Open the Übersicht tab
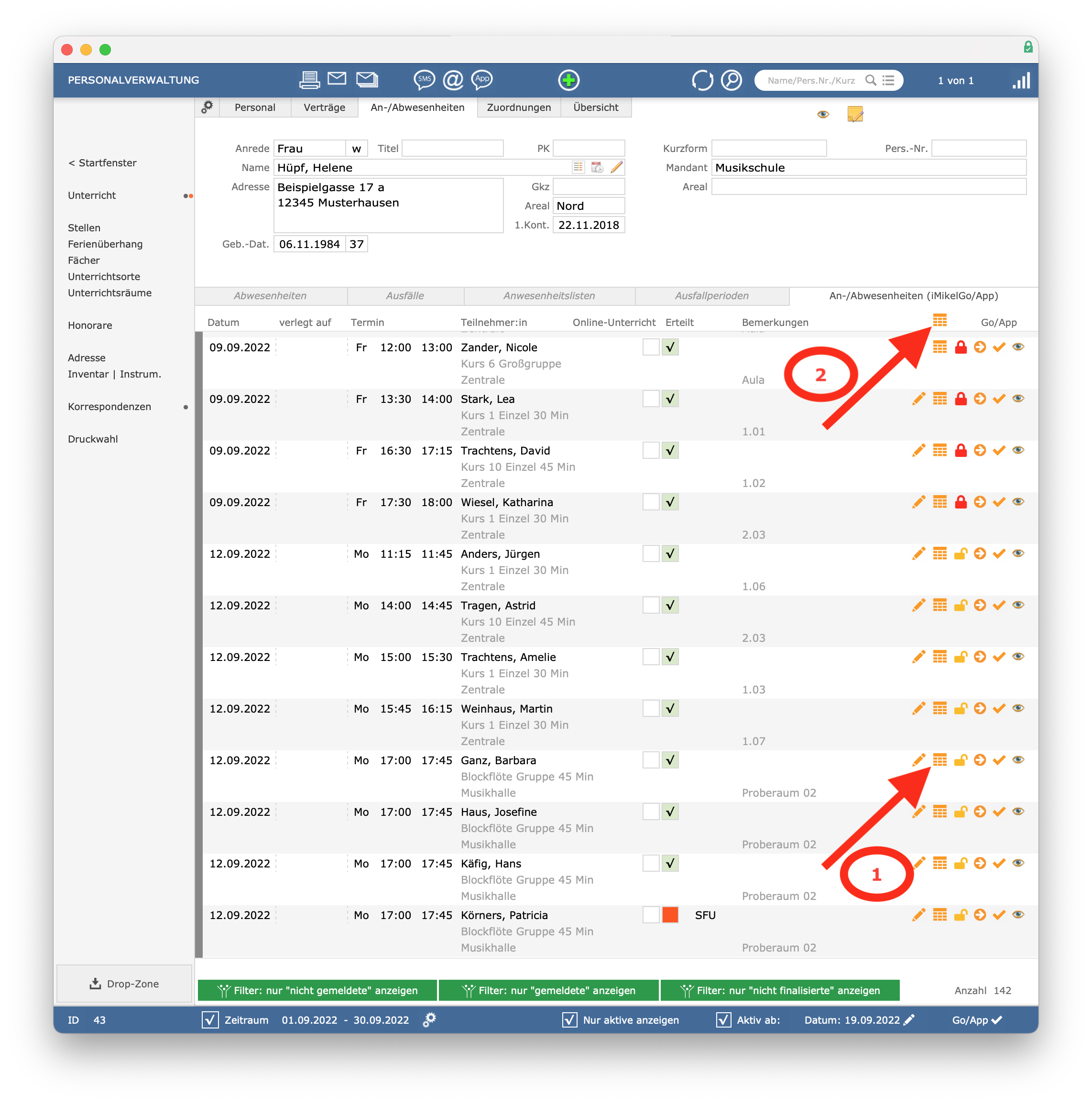This screenshot has height=1104, width=1092. coord(596,108)
